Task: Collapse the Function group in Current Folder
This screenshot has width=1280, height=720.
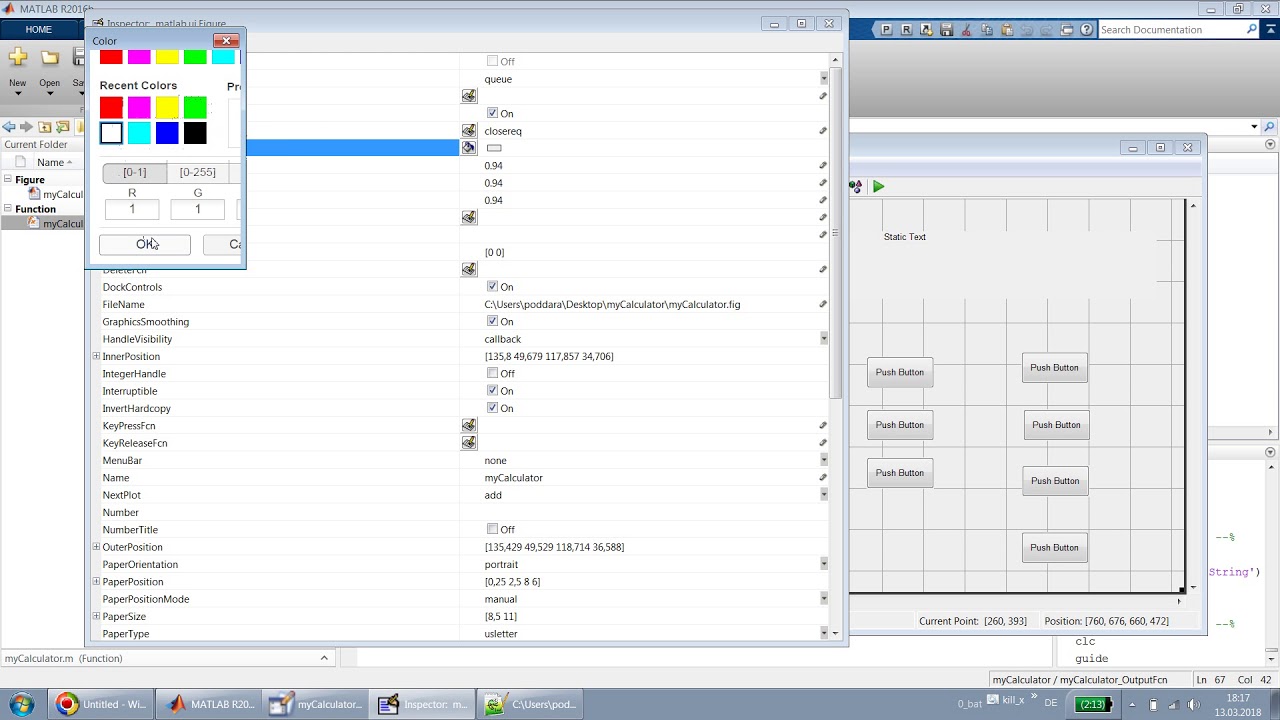Action: coord(8,209)
